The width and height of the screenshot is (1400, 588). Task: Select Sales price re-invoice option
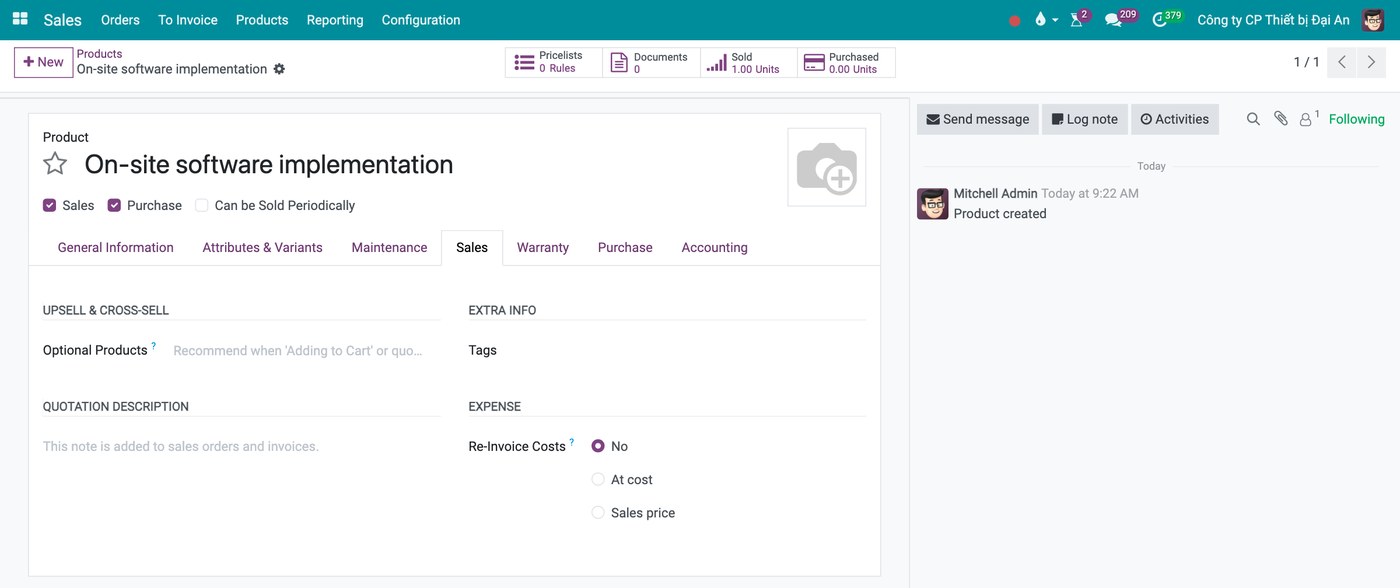pyautogui.click(x=598, y=512)
